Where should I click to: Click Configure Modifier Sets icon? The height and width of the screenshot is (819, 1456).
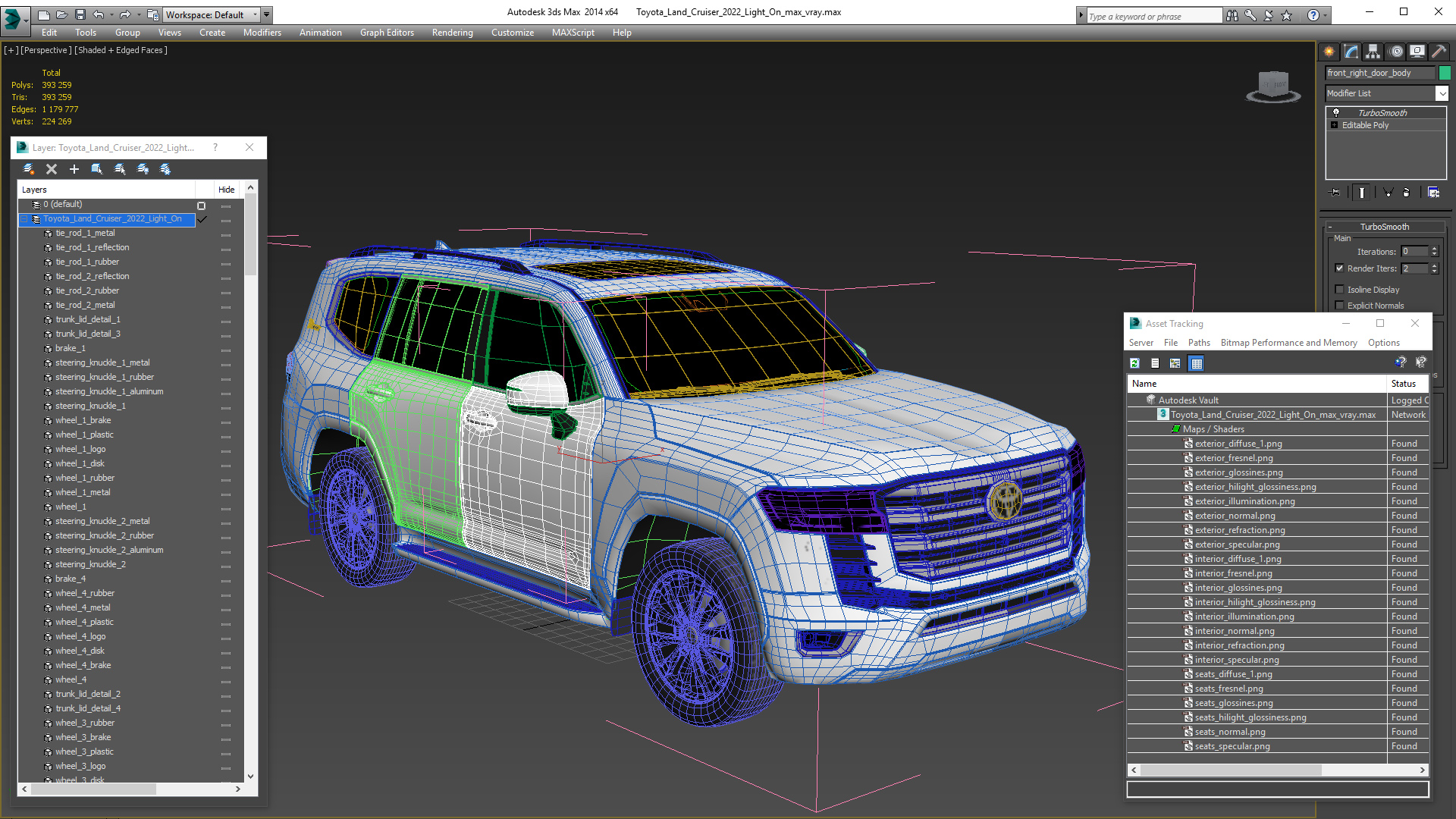point(1433,193)
